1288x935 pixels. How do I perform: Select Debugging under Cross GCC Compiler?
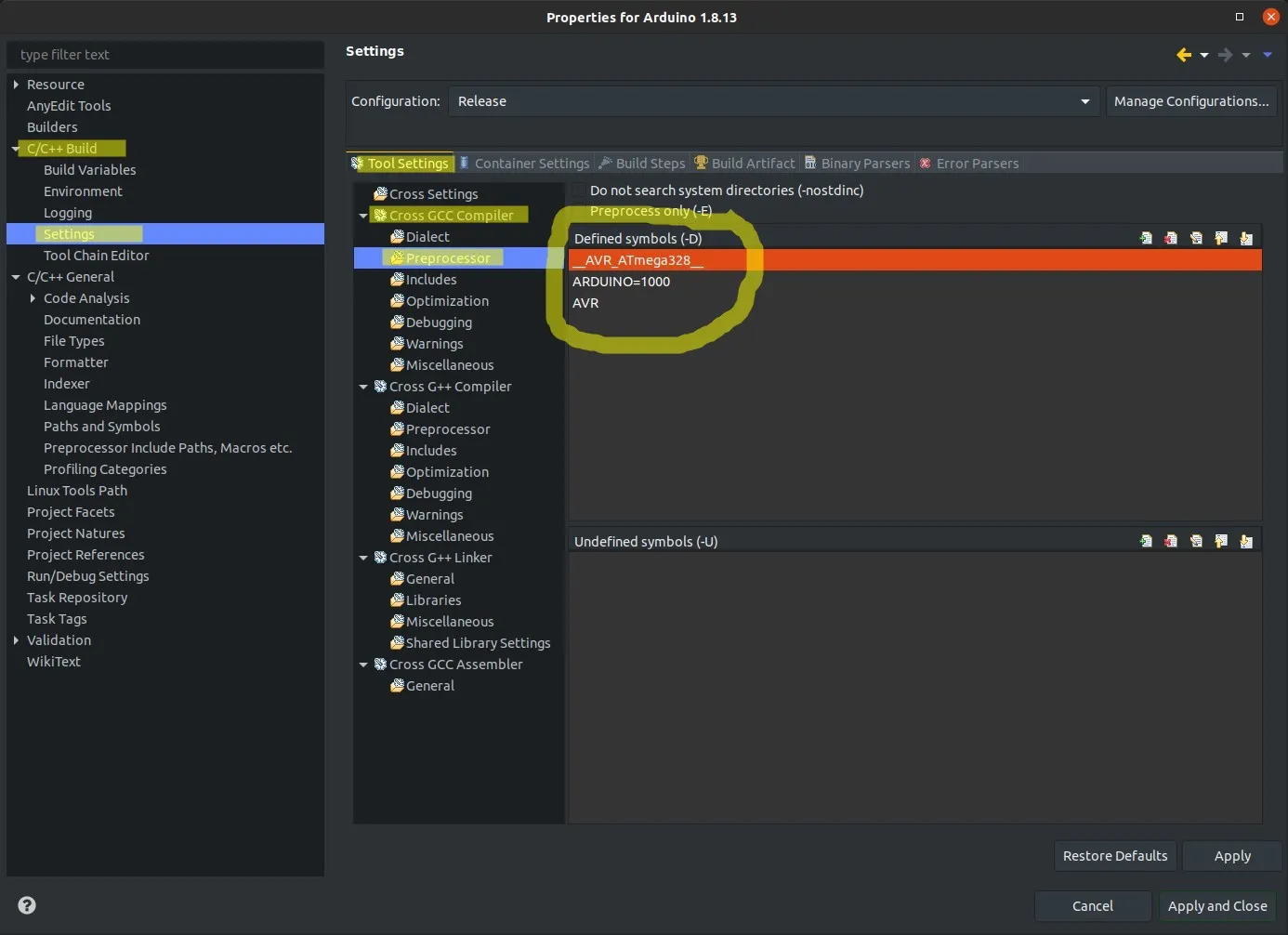tap(431, 323)
